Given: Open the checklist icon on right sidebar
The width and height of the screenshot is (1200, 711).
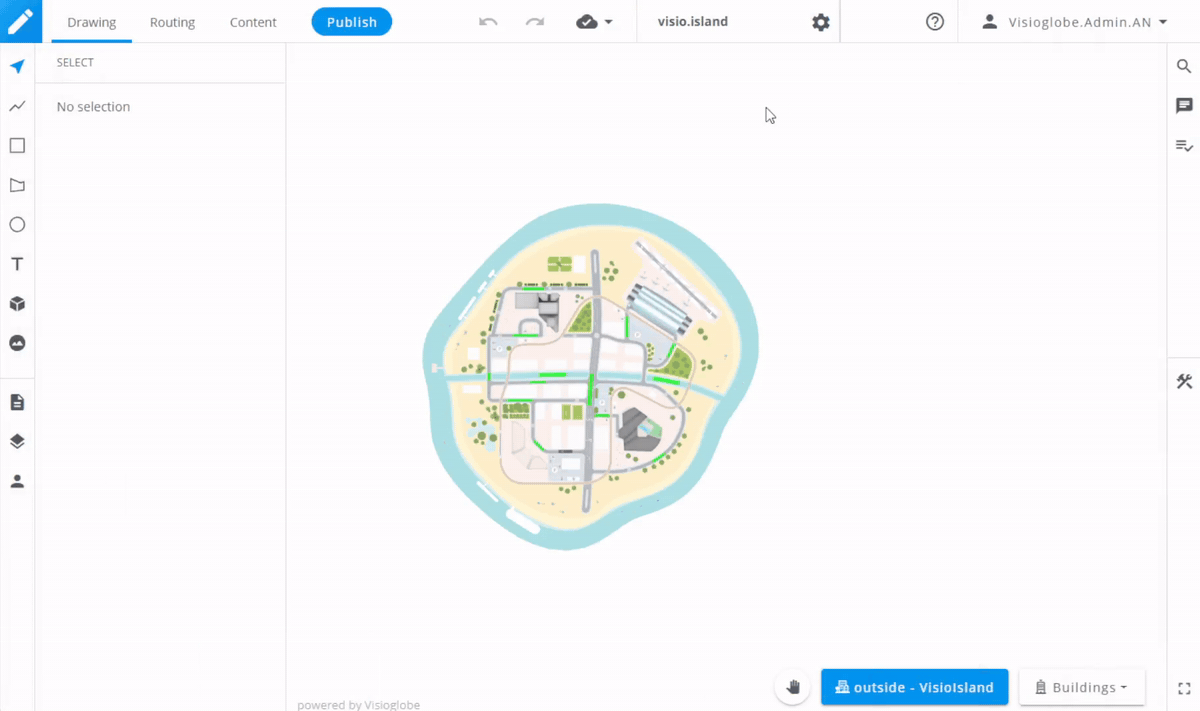Looking at the screenshot, I should 1184,146.
